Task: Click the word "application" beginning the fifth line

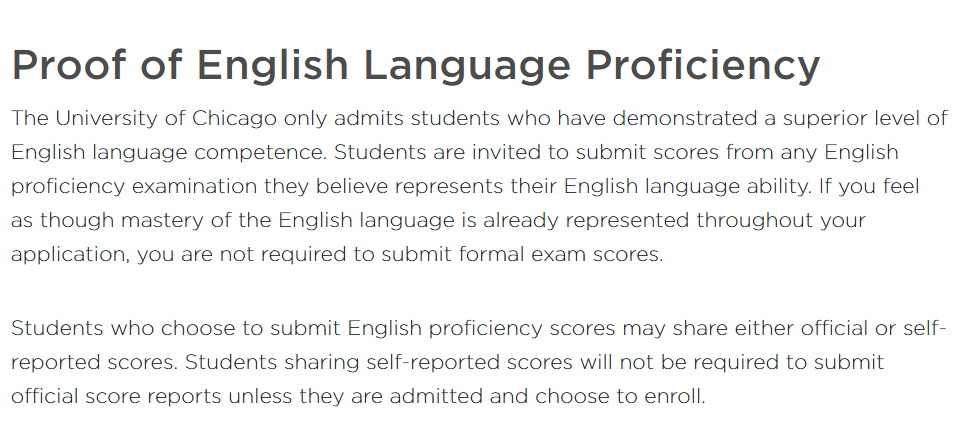Action: [x=70, y=255]
